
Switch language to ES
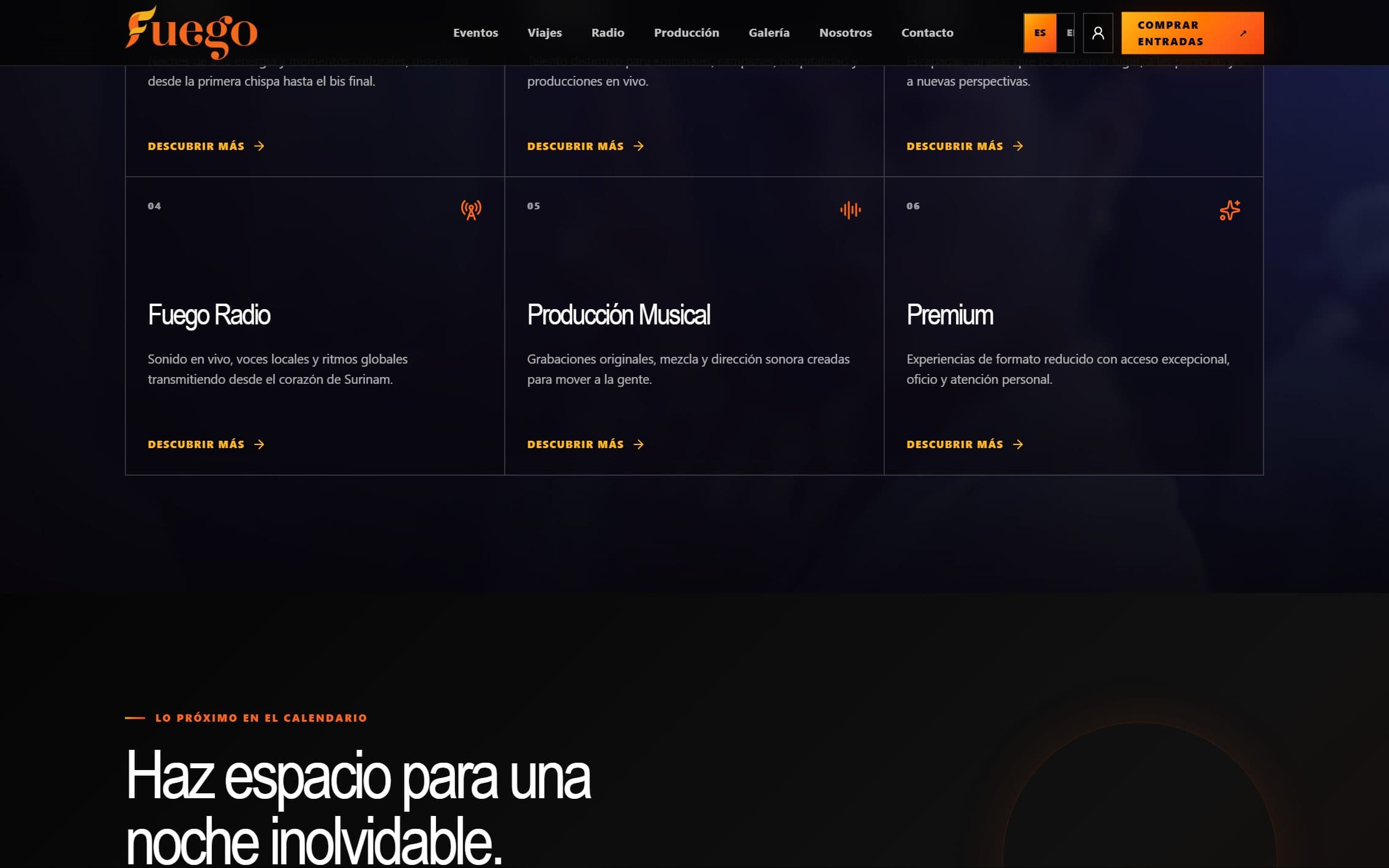pos(1040,33)
